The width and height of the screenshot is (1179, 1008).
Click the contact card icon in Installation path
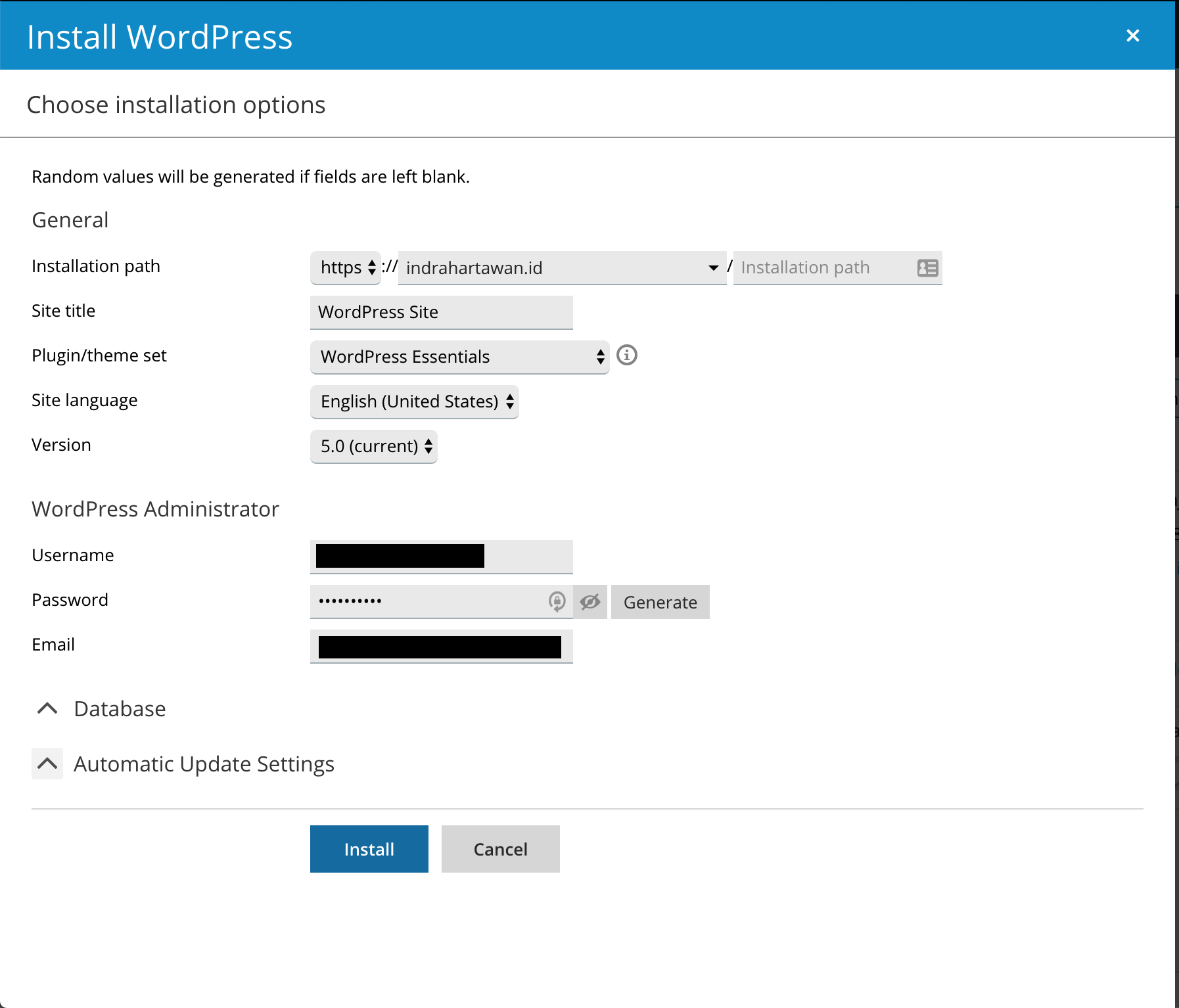927,267
